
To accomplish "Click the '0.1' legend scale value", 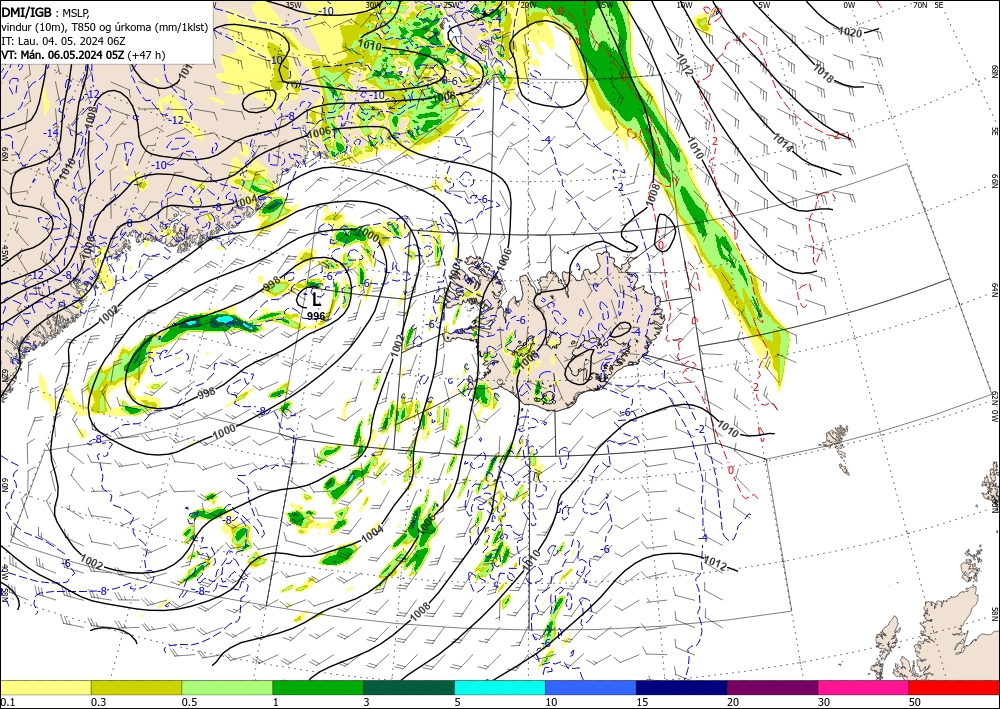I will (7, 702).
